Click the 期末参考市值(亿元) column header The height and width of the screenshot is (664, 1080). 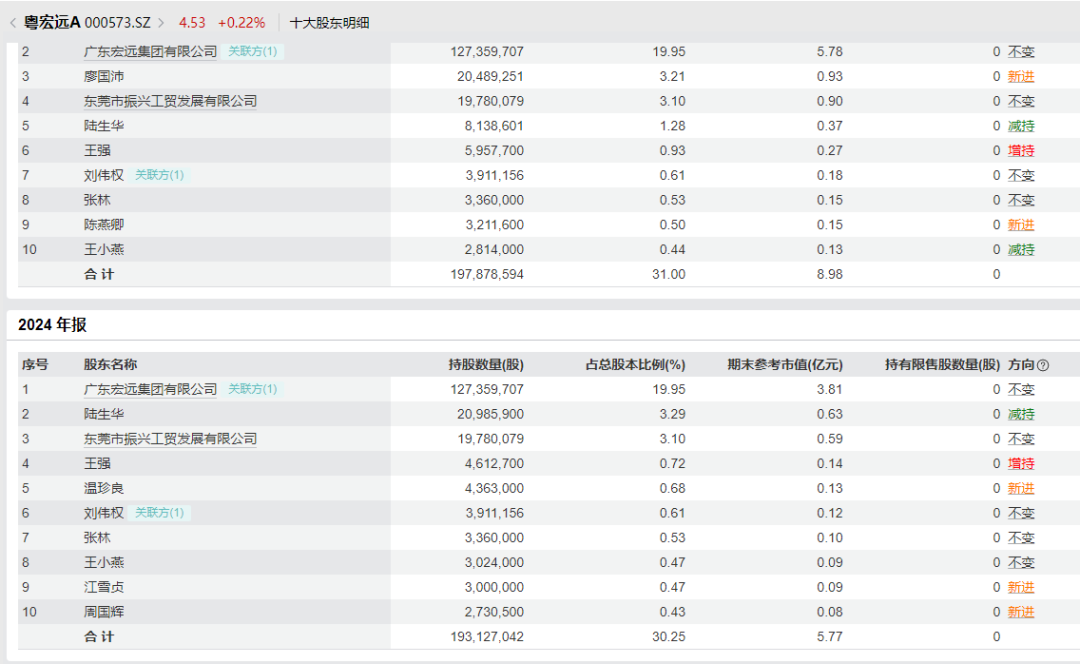pos(785,365)
